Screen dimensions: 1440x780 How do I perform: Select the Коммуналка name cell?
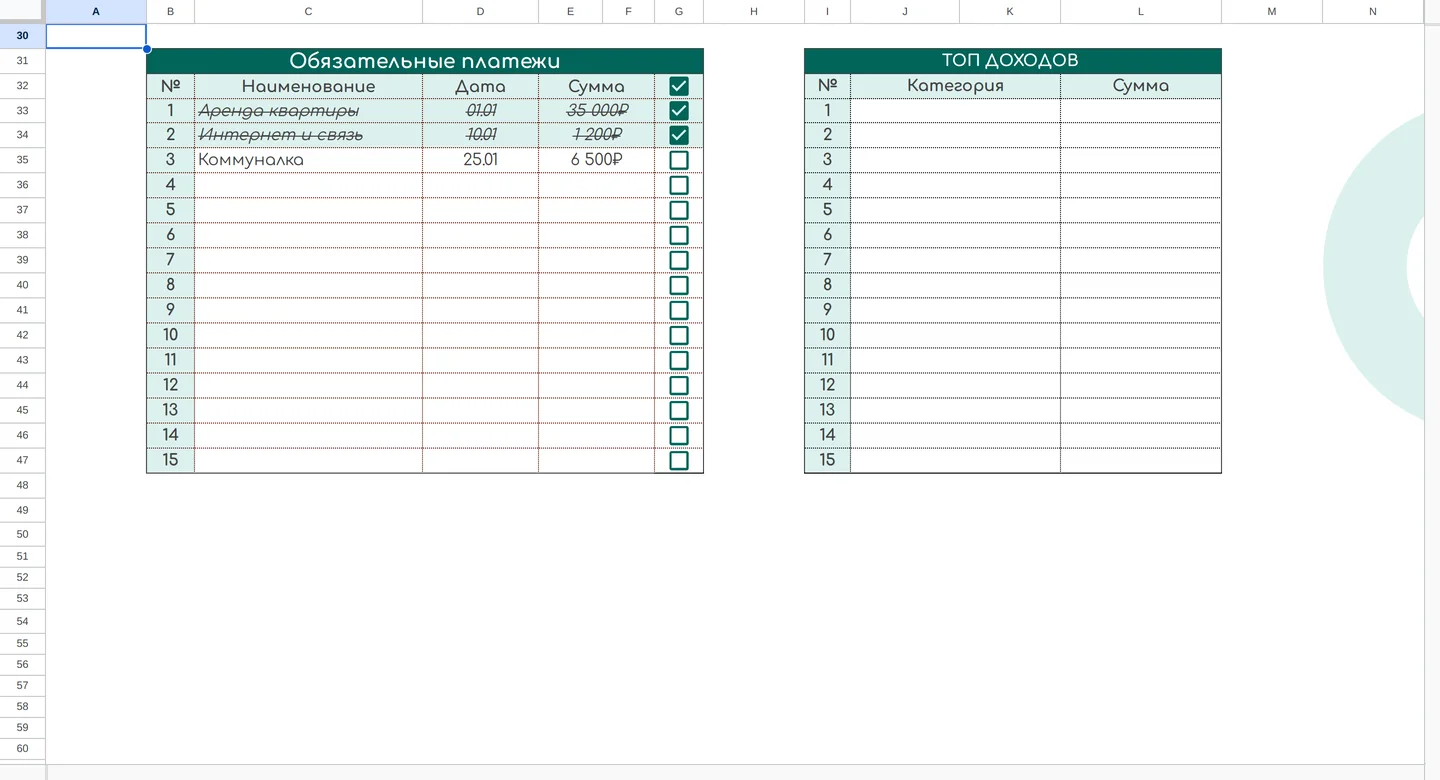[x=308, y=160]
